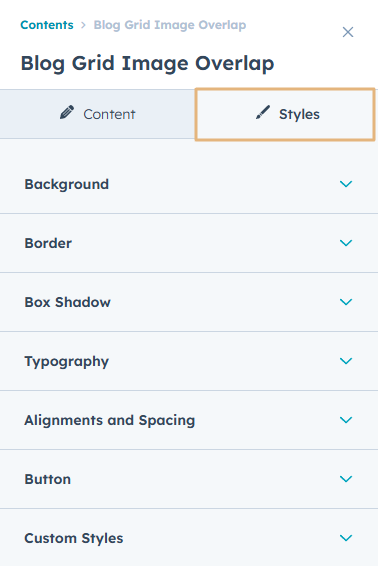
Task: Select the Styles tab label
Action: click(299, 114)
